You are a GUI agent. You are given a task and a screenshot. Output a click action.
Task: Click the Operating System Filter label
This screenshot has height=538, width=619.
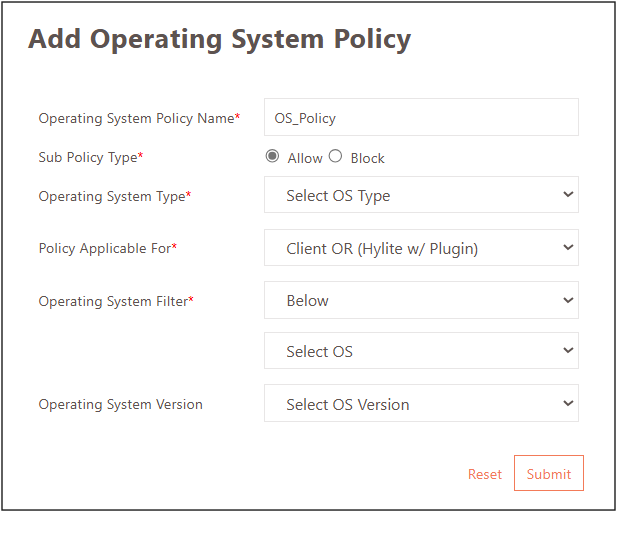(x=115, y=301)
